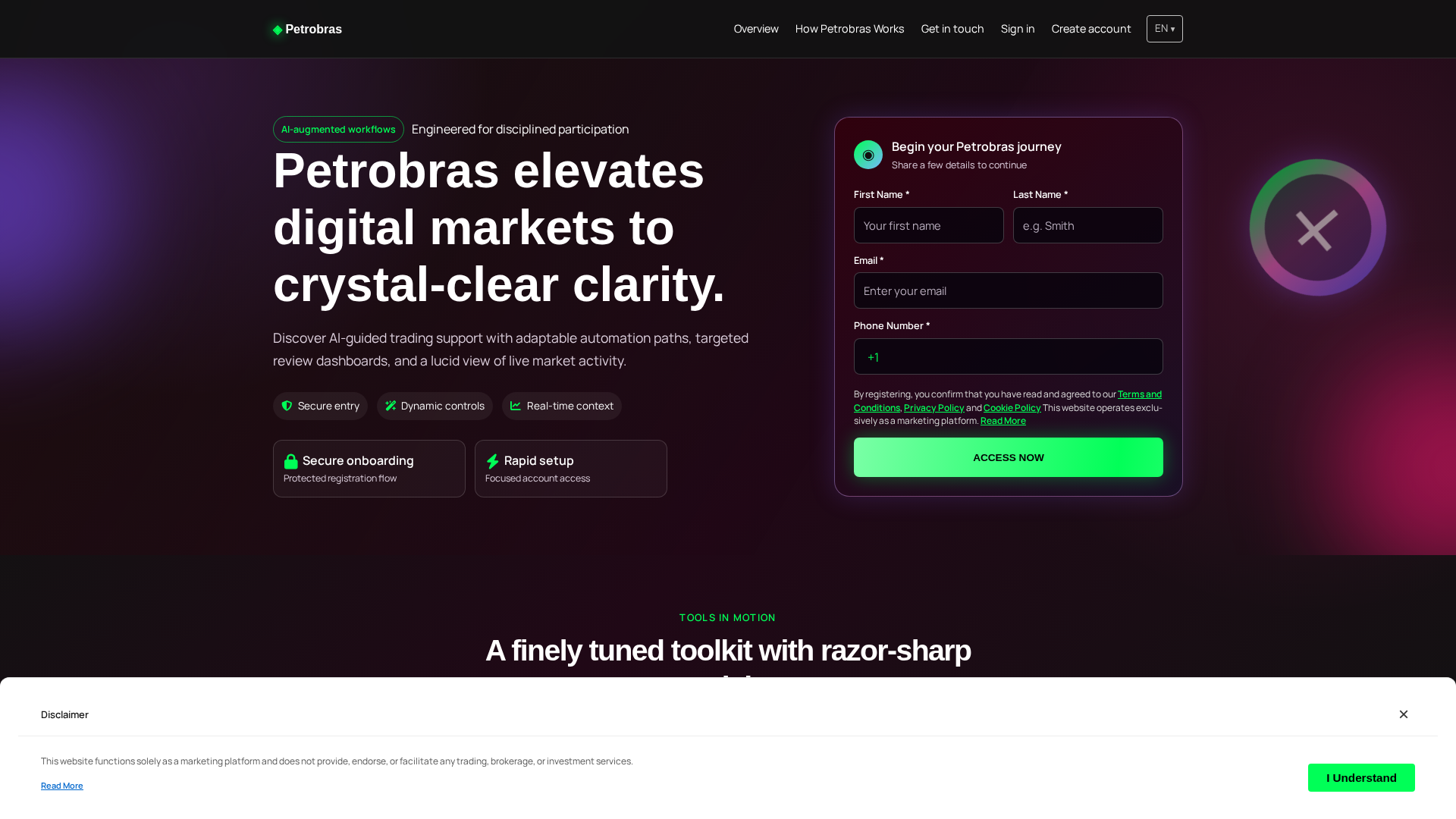Click the AI-augmented workflows badge
The image size is (1456, 819).
(338, 130)
